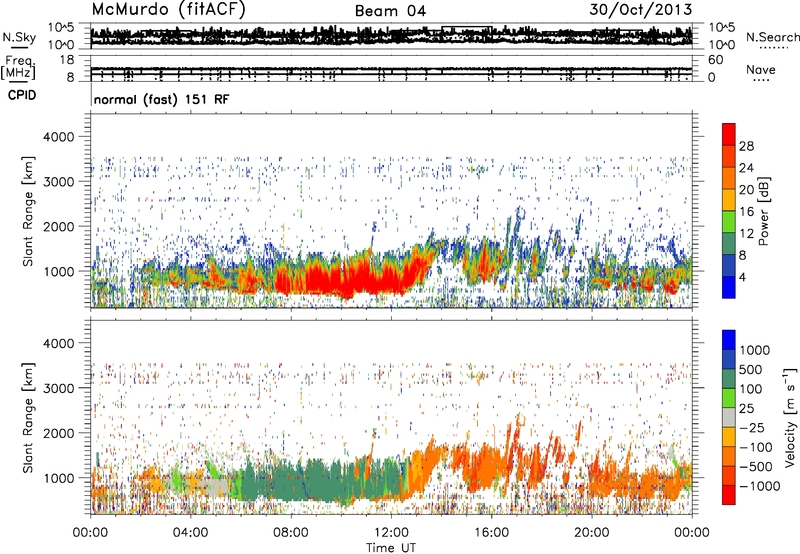
Task: Click the 'N.Sky' axis label
Action: (x=19, y=37)
